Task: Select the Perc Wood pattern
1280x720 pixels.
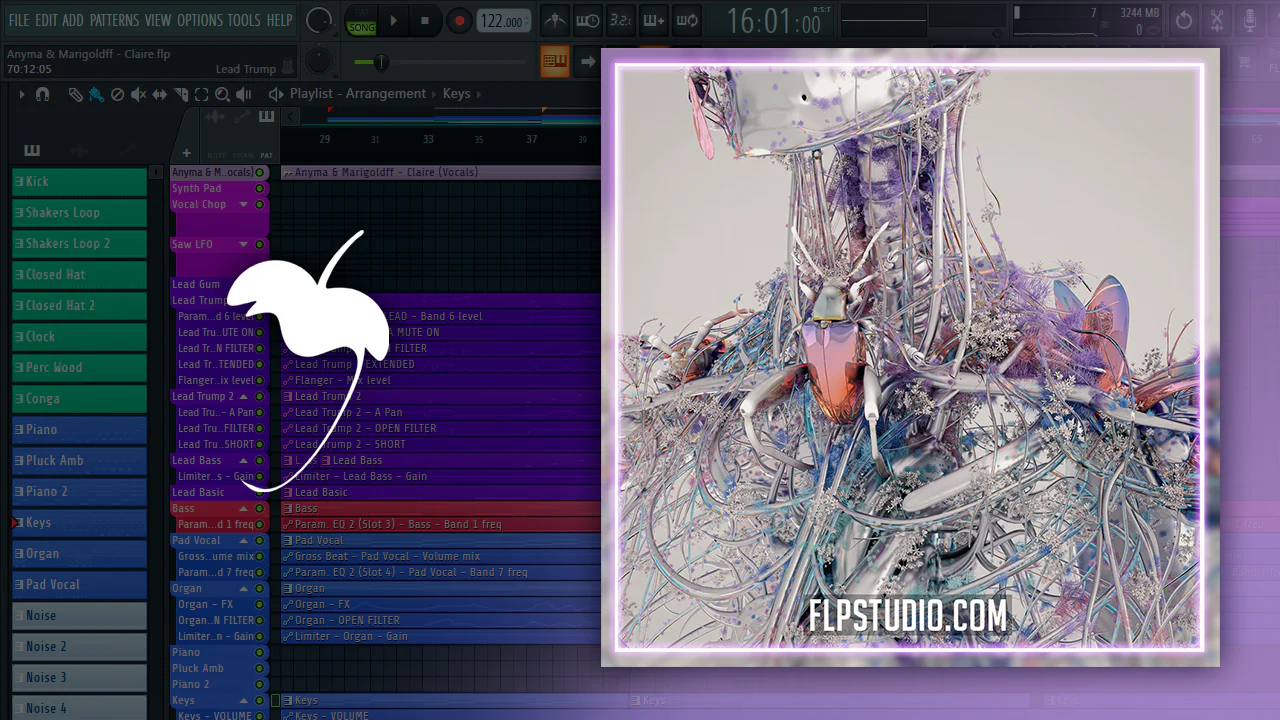Action: [x=79, y=368]
